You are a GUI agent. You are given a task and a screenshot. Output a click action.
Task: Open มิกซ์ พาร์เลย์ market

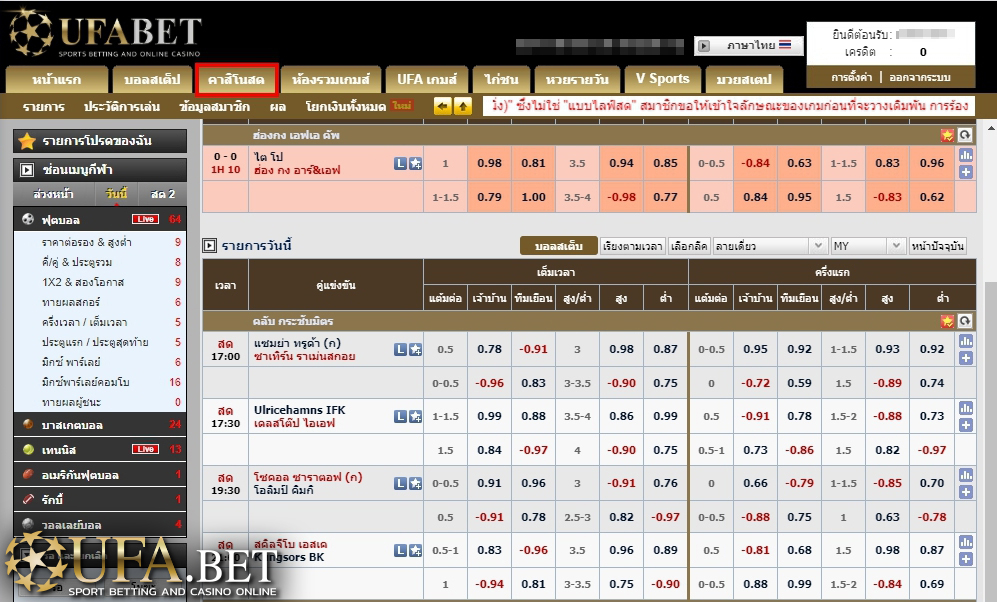pyautogui.click(x=71, y=362)
